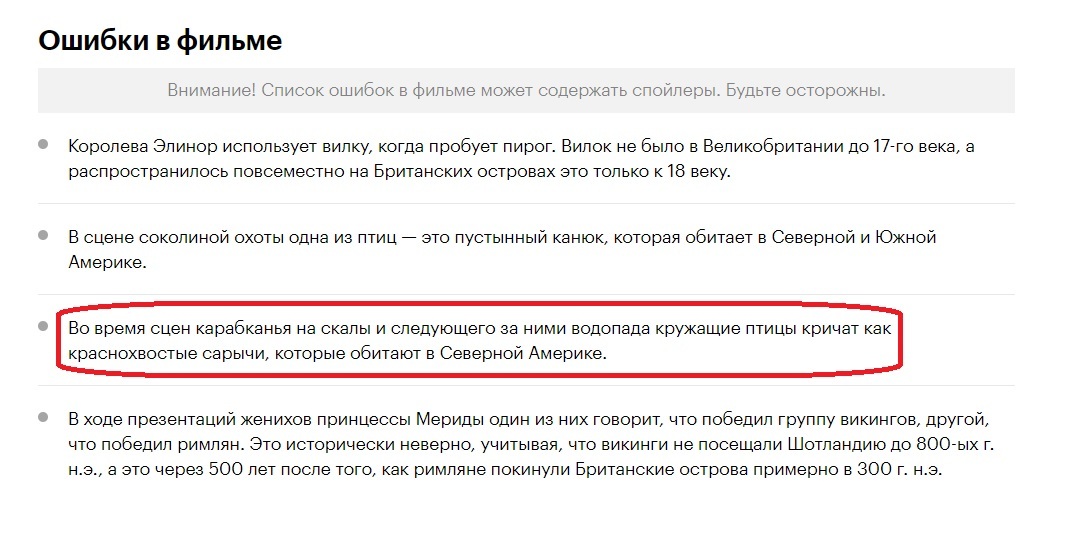This screenshot has width=1078, height=535.
Task: Select the word "Внимание!" in the banner
Action: (211, 90)
